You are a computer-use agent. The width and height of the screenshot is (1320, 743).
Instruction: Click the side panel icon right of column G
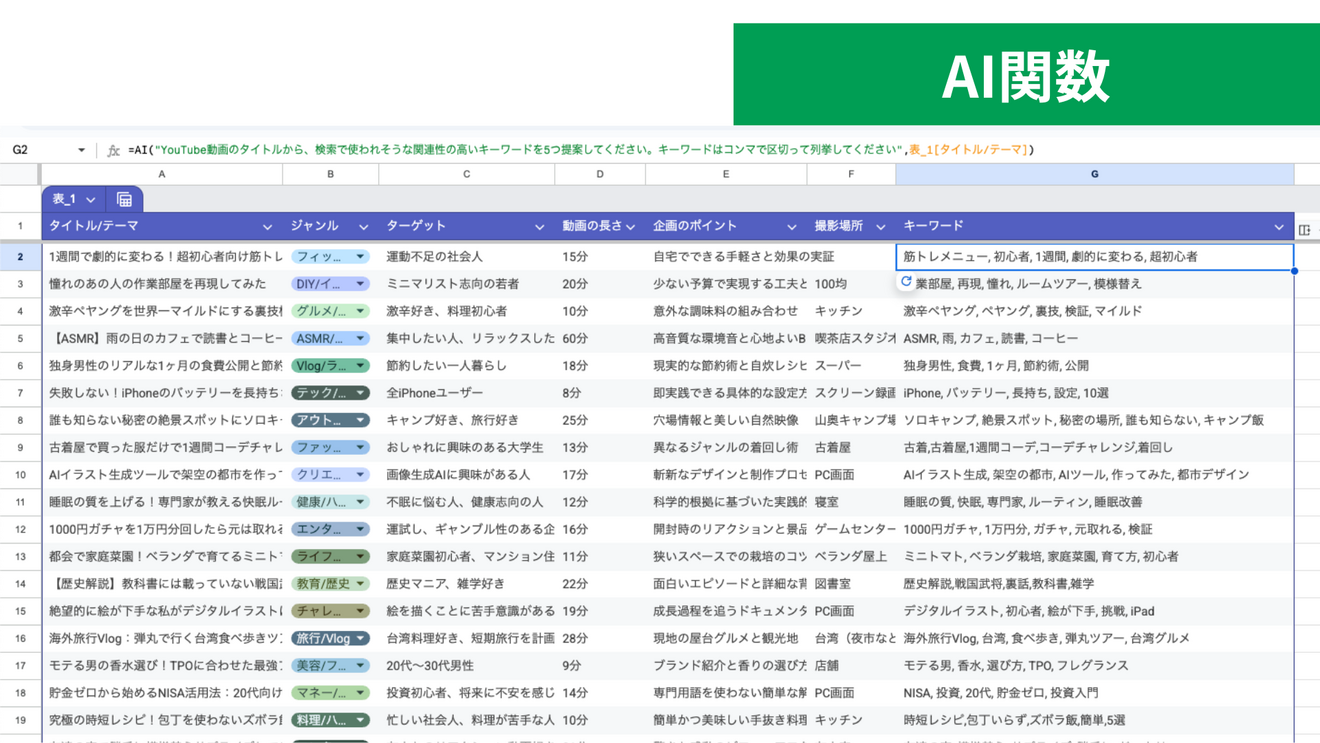coord(1305,229)
